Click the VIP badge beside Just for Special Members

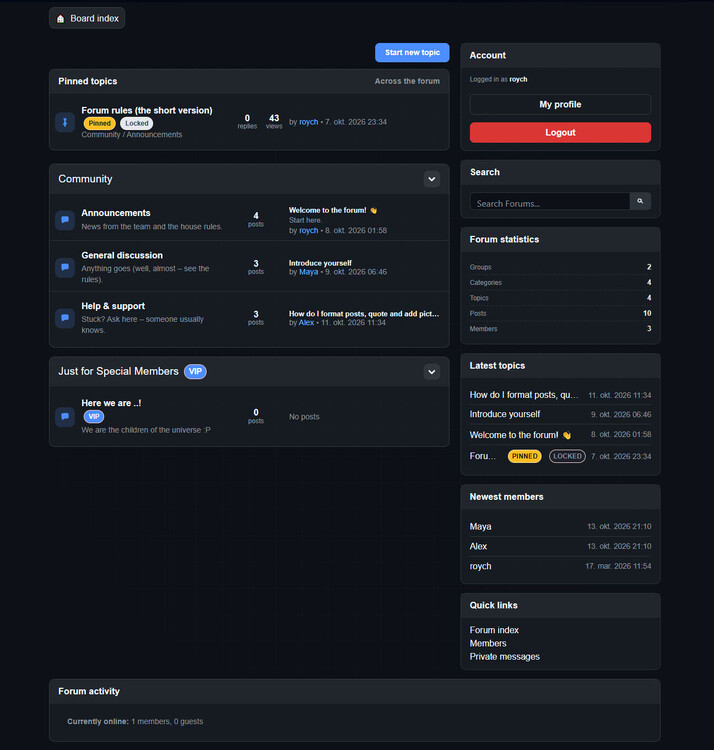pos(195,371)
